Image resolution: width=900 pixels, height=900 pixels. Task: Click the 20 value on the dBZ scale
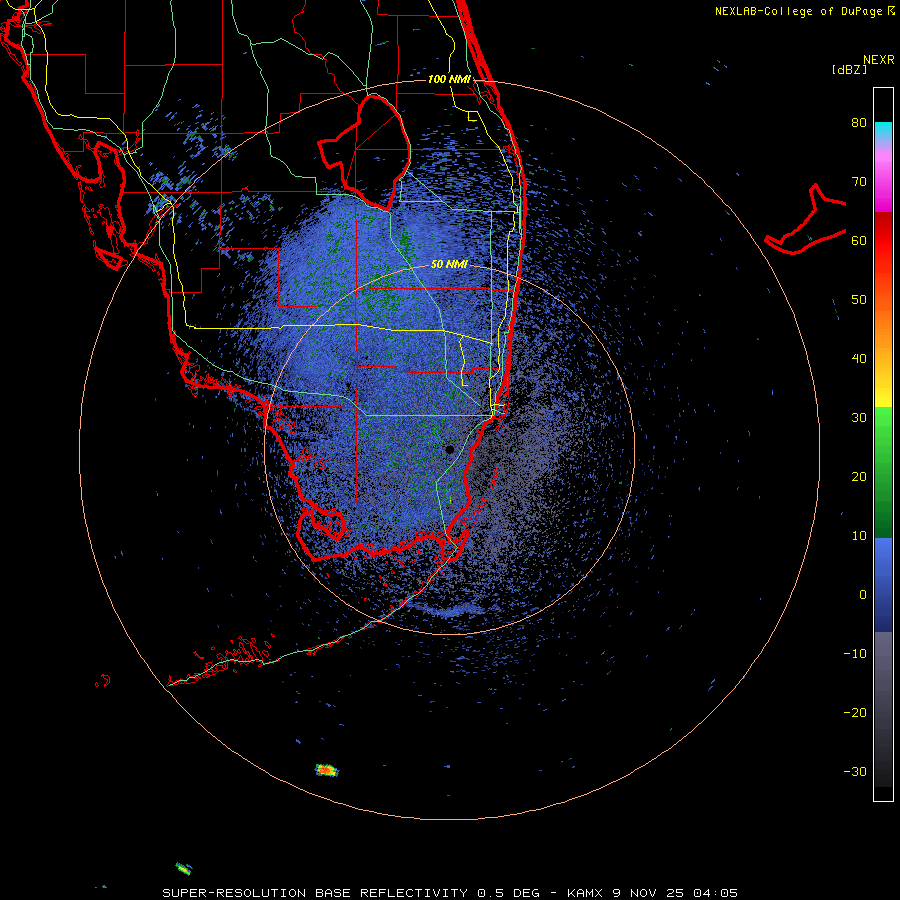point(859,476)
